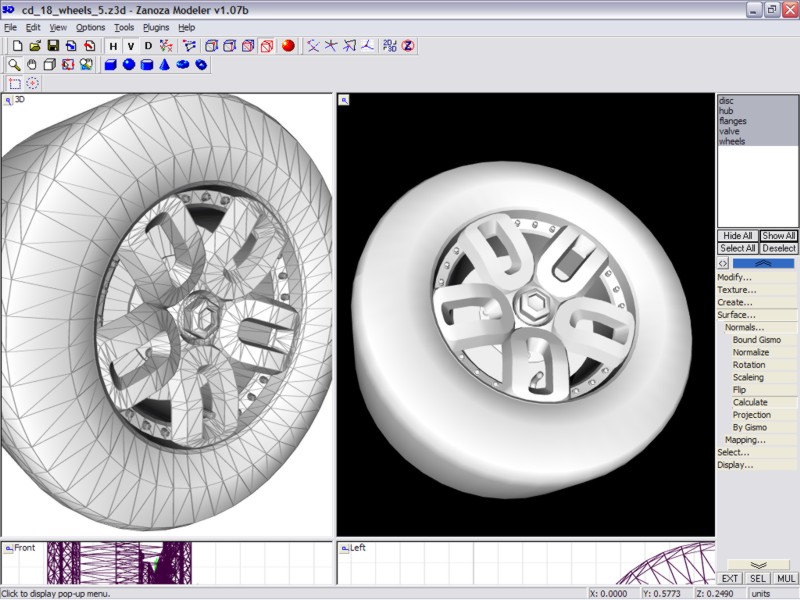The width and height of the screenshot is (800, 600).
Task: Click the red circled Z icon
Action: 408,46
